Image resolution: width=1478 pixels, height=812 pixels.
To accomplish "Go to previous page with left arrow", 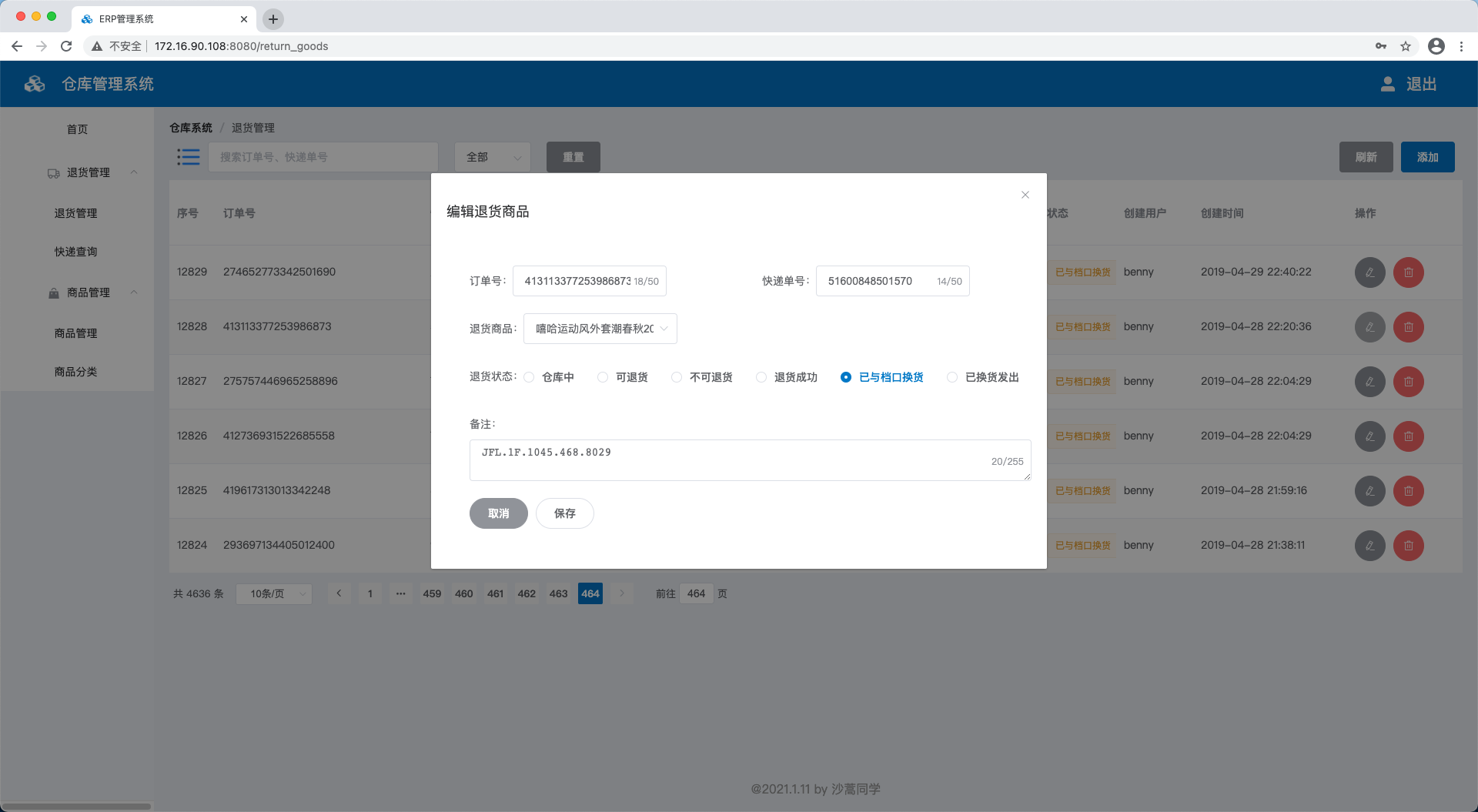I will coord(339,593).
